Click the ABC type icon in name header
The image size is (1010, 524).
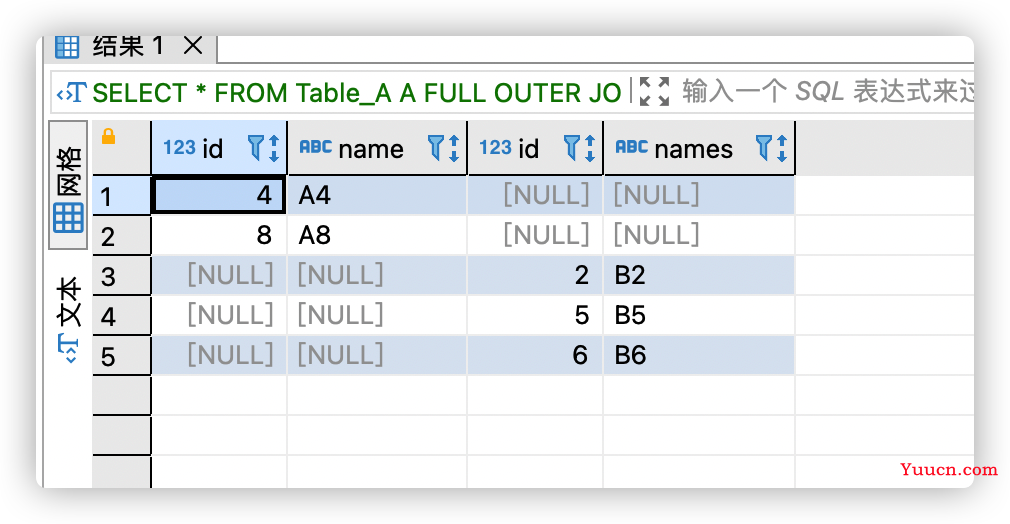click(316, 147)
